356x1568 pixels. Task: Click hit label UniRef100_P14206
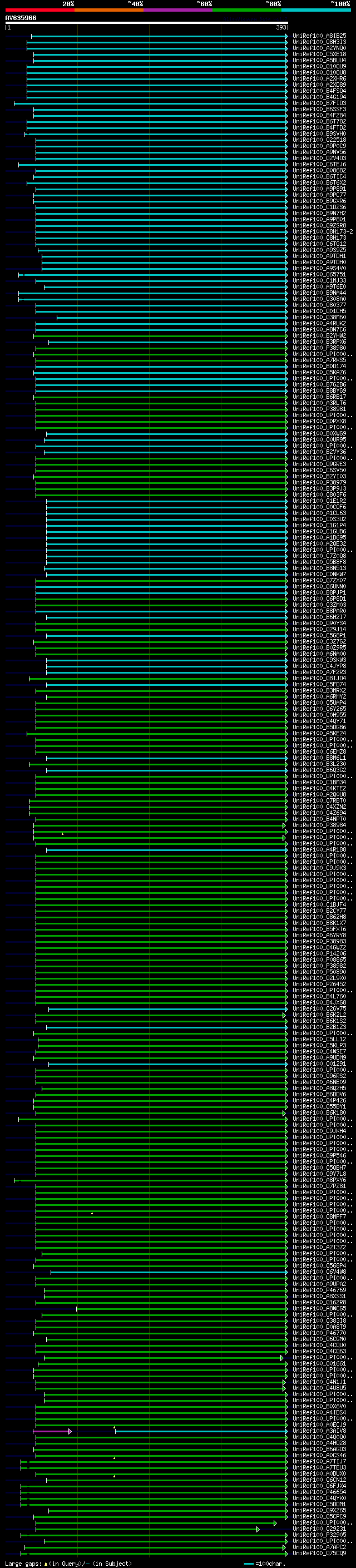pyautogui.click(x=319, y=954)
